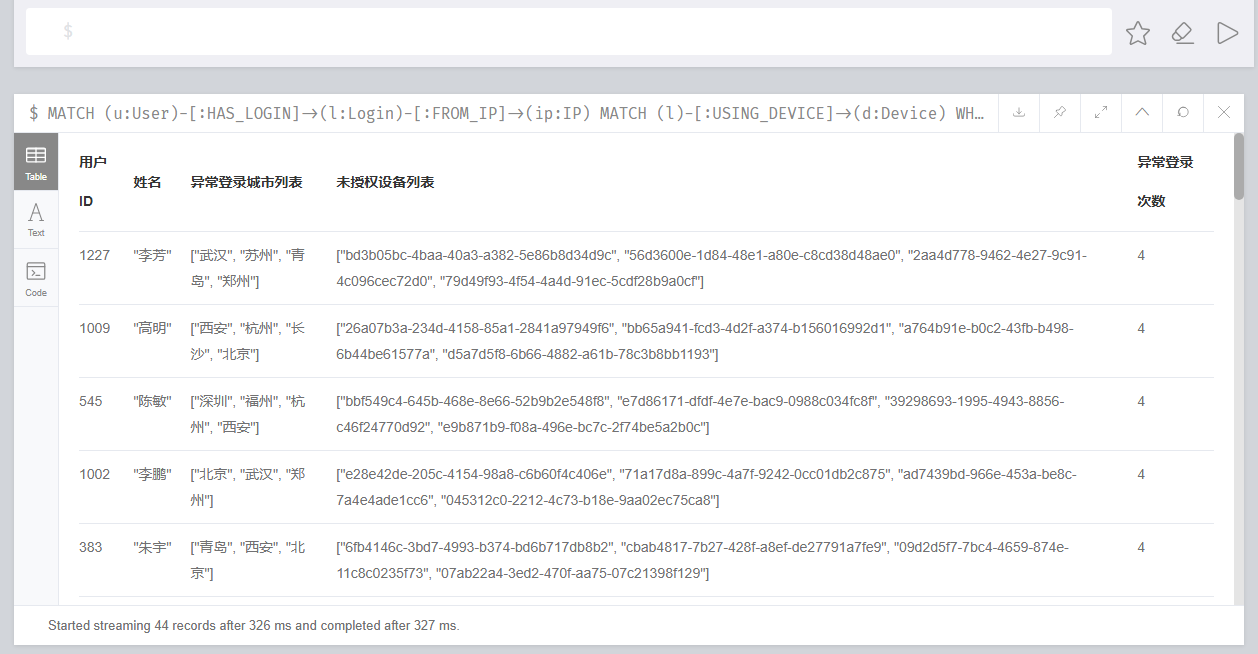This screenshot has width=1258, height=654.
Task: Click the name cell "陈敏"
Action: [x=152, y=402]
